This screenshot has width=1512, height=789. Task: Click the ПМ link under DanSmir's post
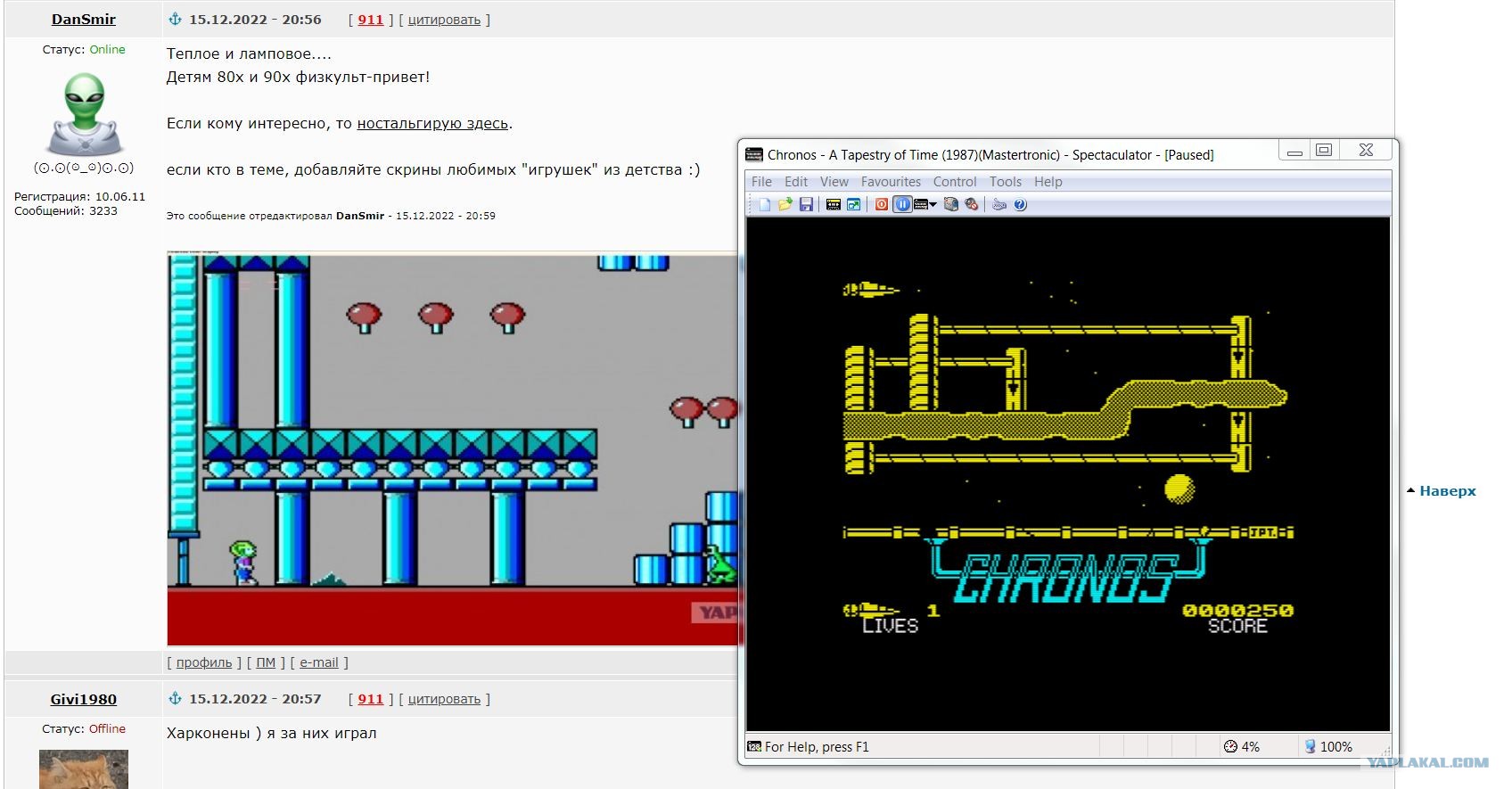266,662
